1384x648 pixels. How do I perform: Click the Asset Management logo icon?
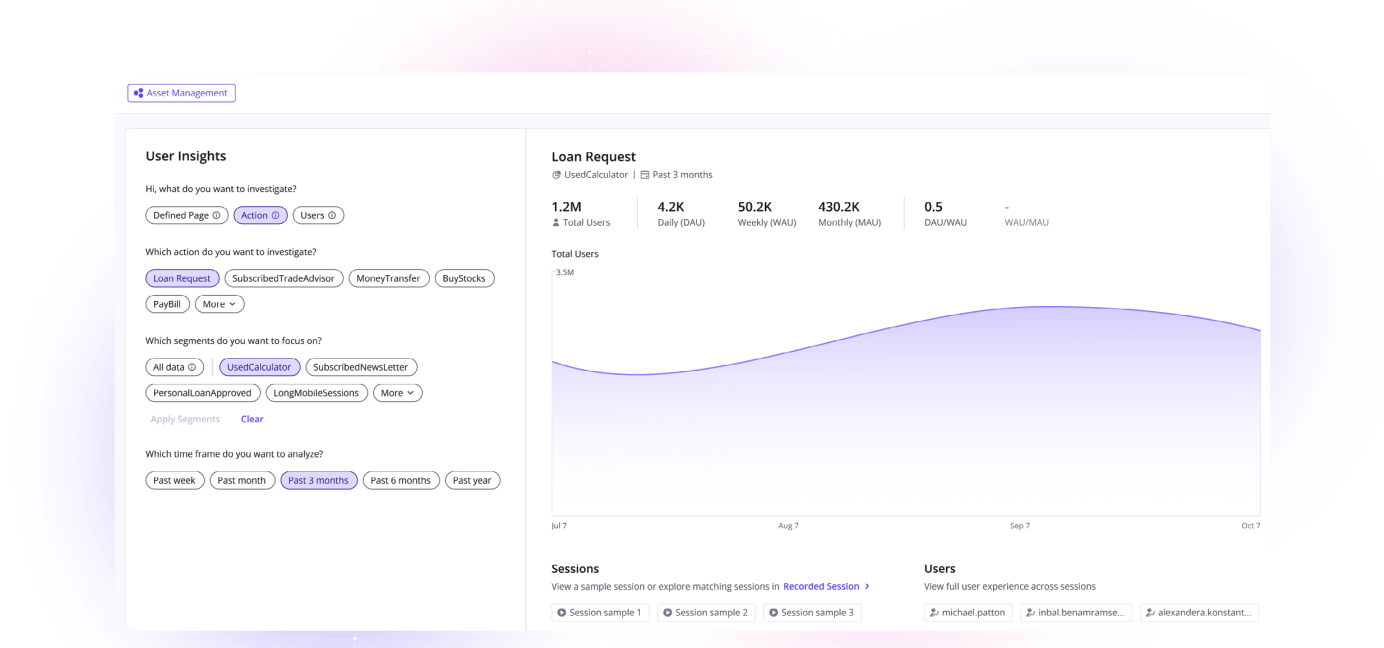click(x=139, y=93)
